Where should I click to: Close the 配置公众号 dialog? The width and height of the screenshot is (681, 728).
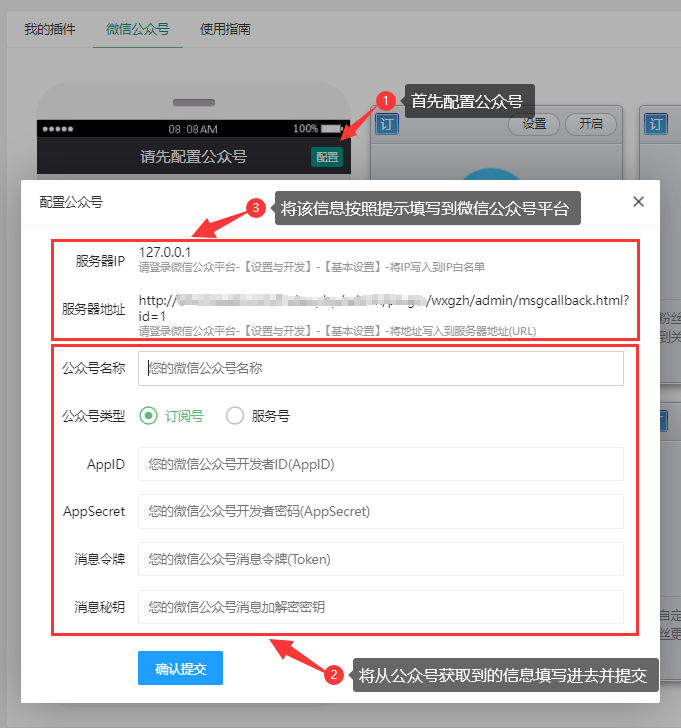638,202
